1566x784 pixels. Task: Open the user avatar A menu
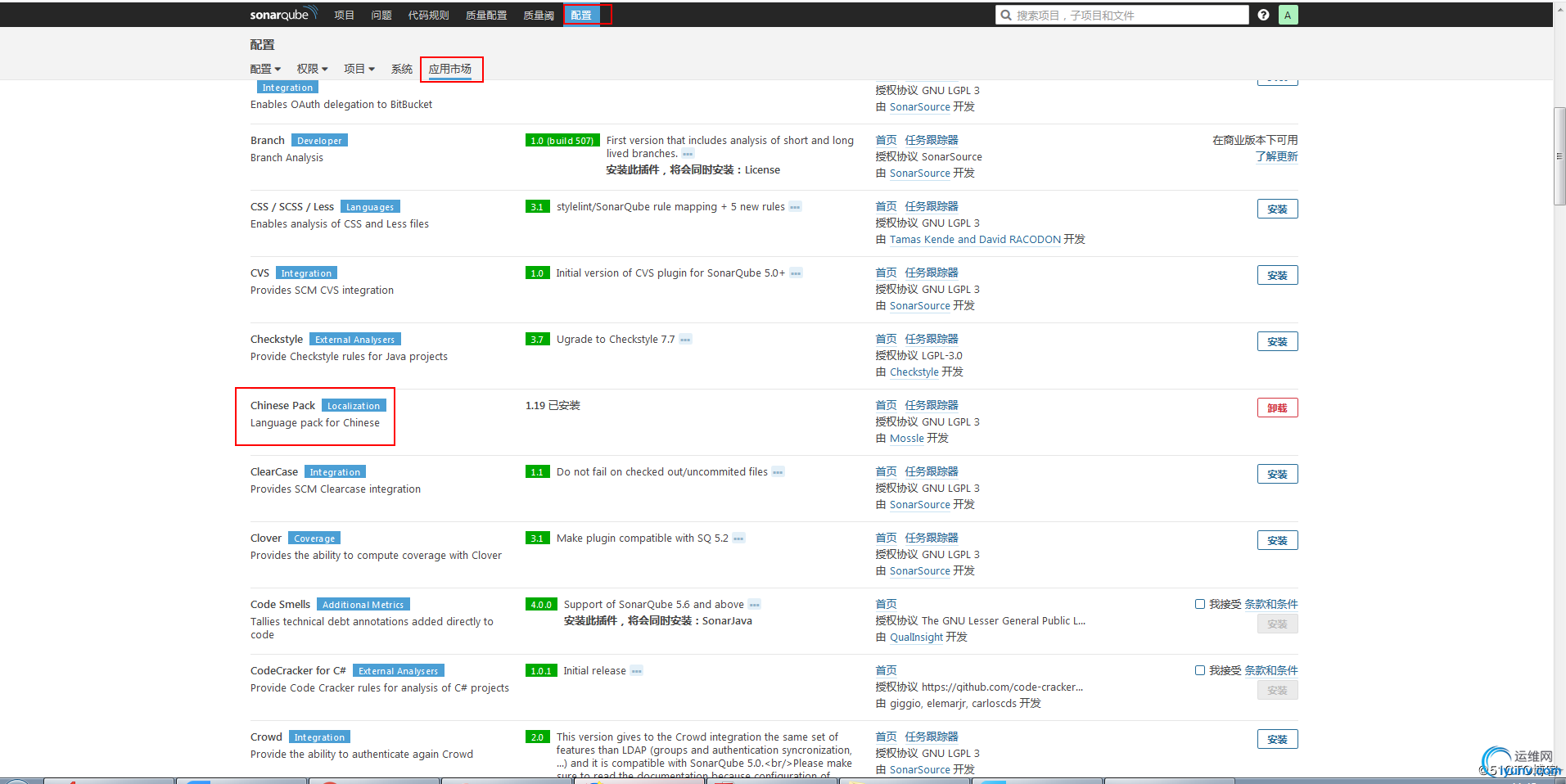point(1288,15)
